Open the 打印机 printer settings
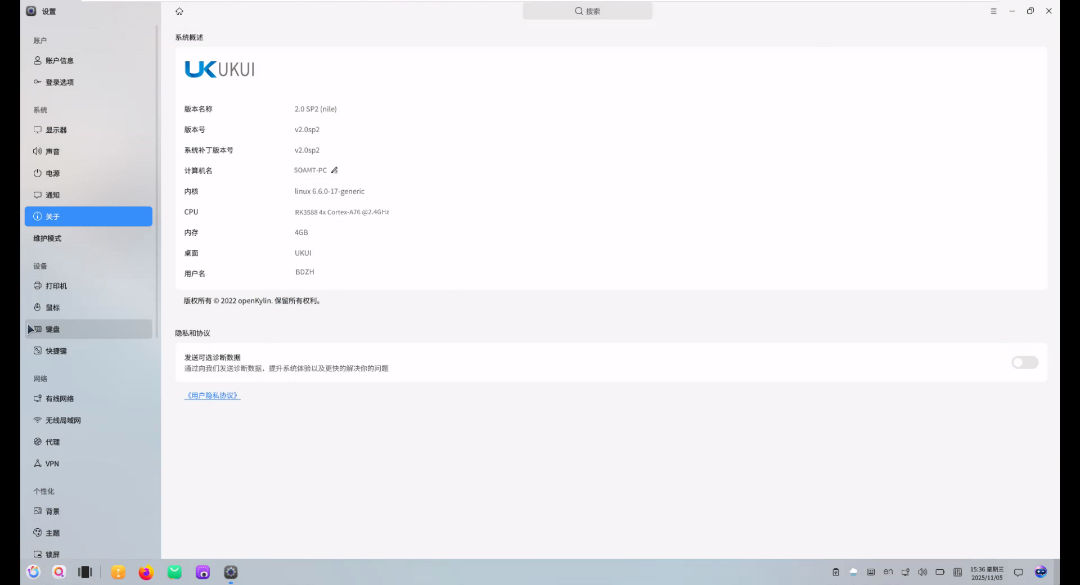 pyautogui.click(x=56, y=286)
